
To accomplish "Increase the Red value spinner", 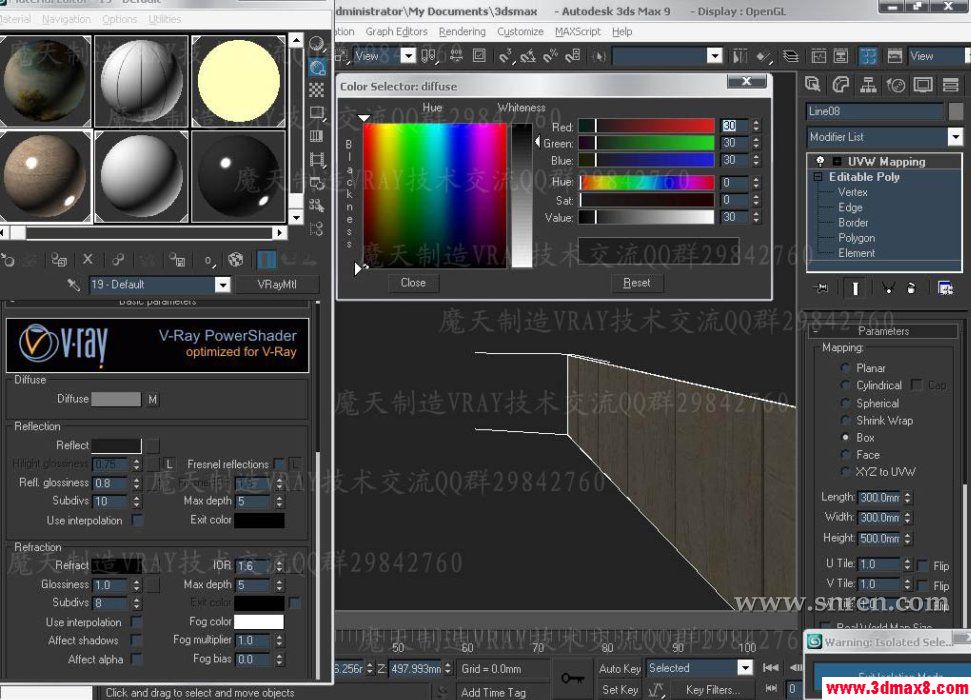I will (x=756, y=123).
